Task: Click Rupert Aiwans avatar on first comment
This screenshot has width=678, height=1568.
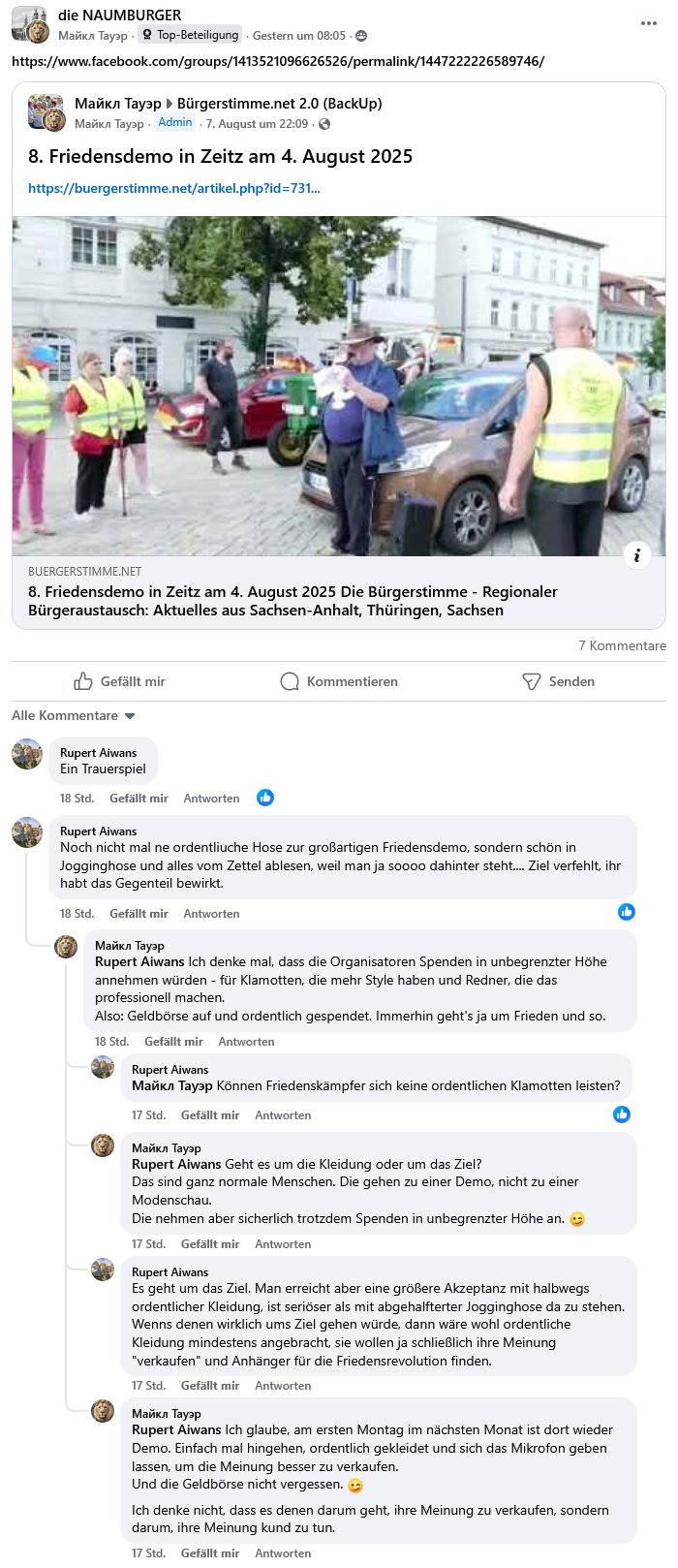Action: point(27,754)
